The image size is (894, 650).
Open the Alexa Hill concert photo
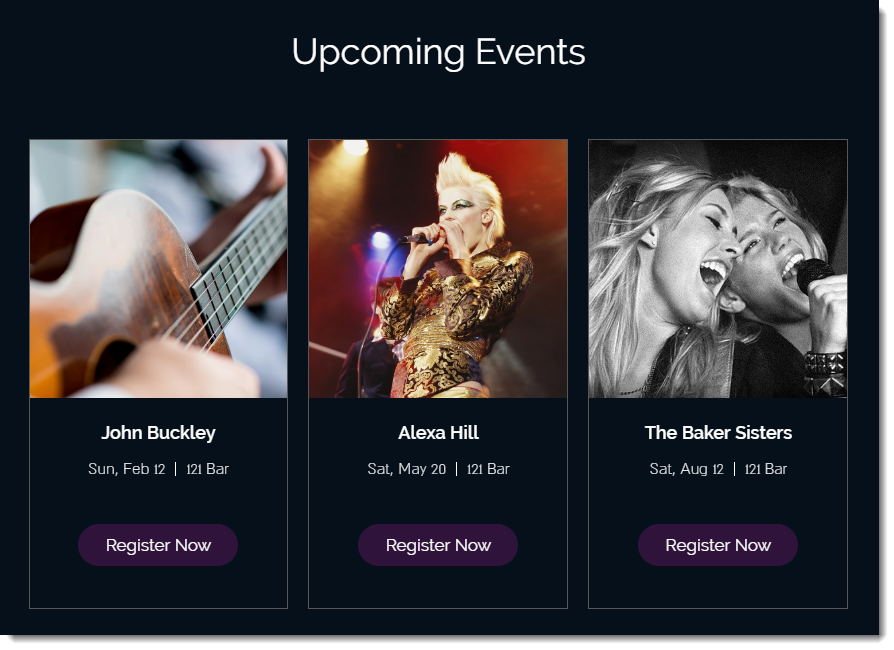(x=438, y=268)
